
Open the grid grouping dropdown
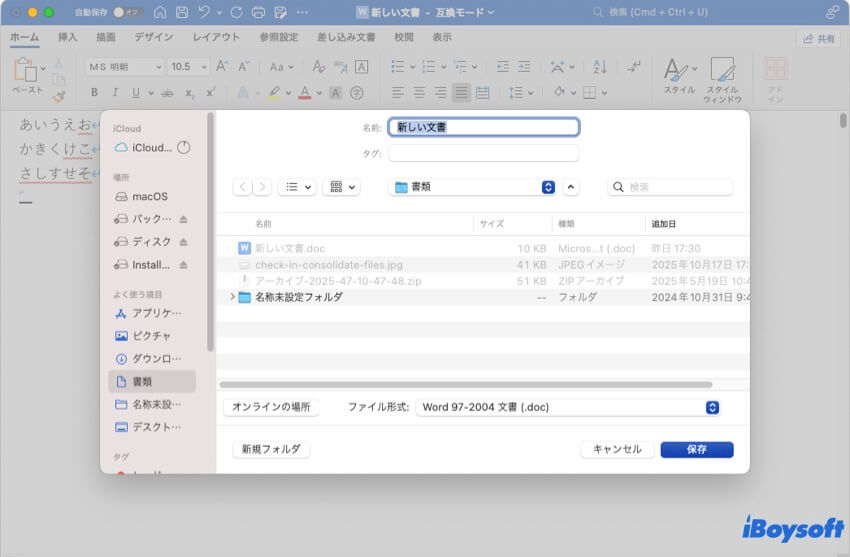click(342, 187)
